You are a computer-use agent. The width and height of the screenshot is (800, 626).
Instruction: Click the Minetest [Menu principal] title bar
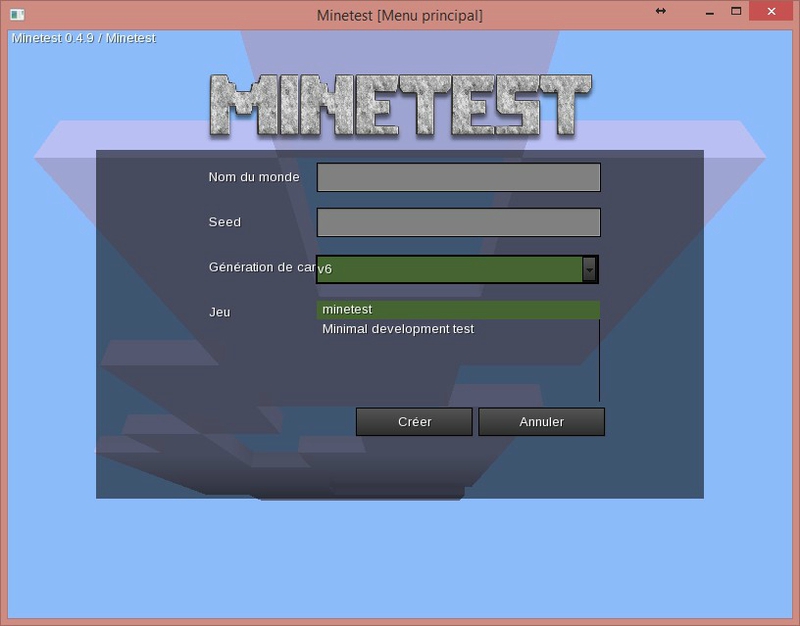(399, 15)
